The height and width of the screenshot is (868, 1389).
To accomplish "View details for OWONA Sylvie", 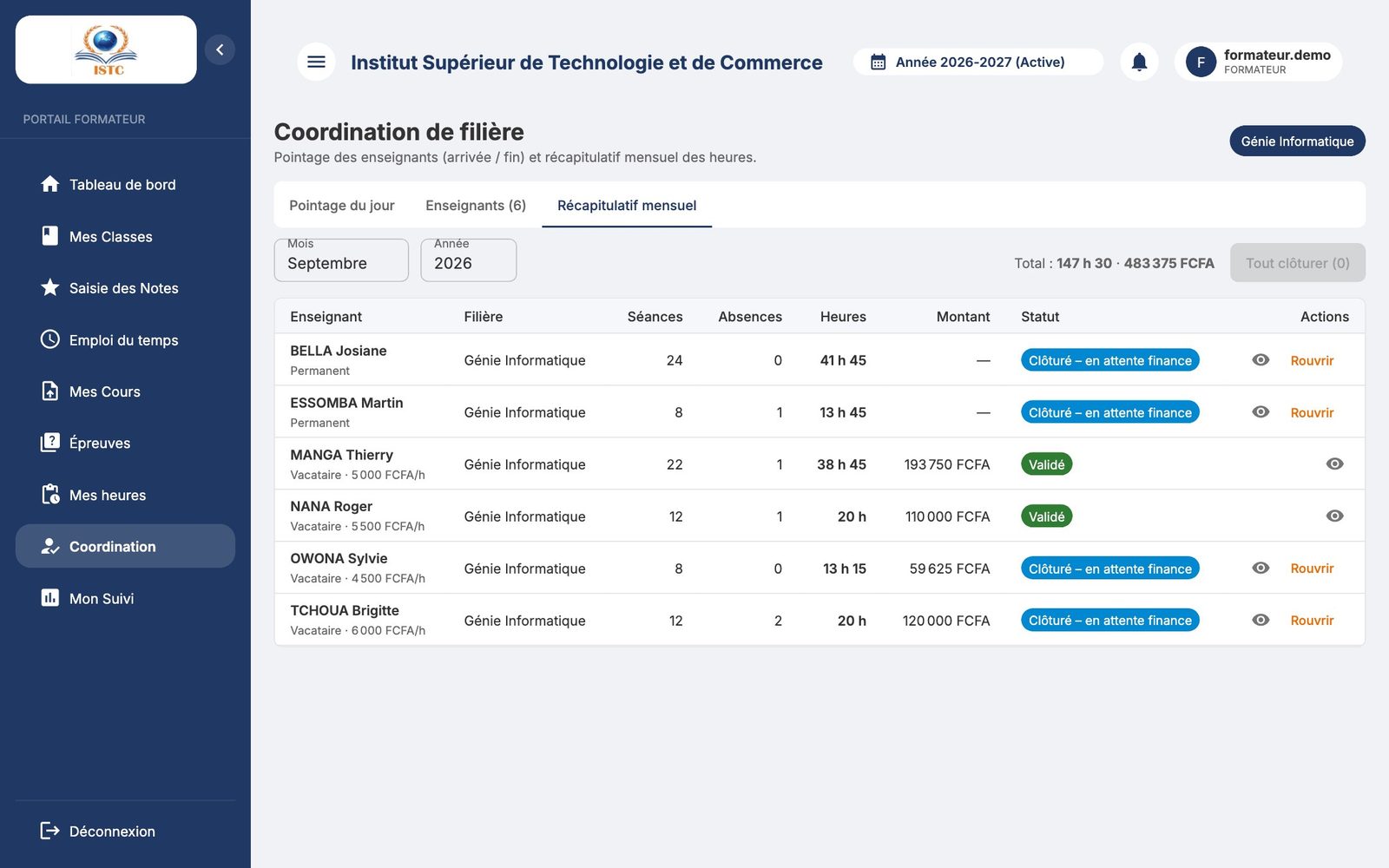I will tap(1261, 568).
